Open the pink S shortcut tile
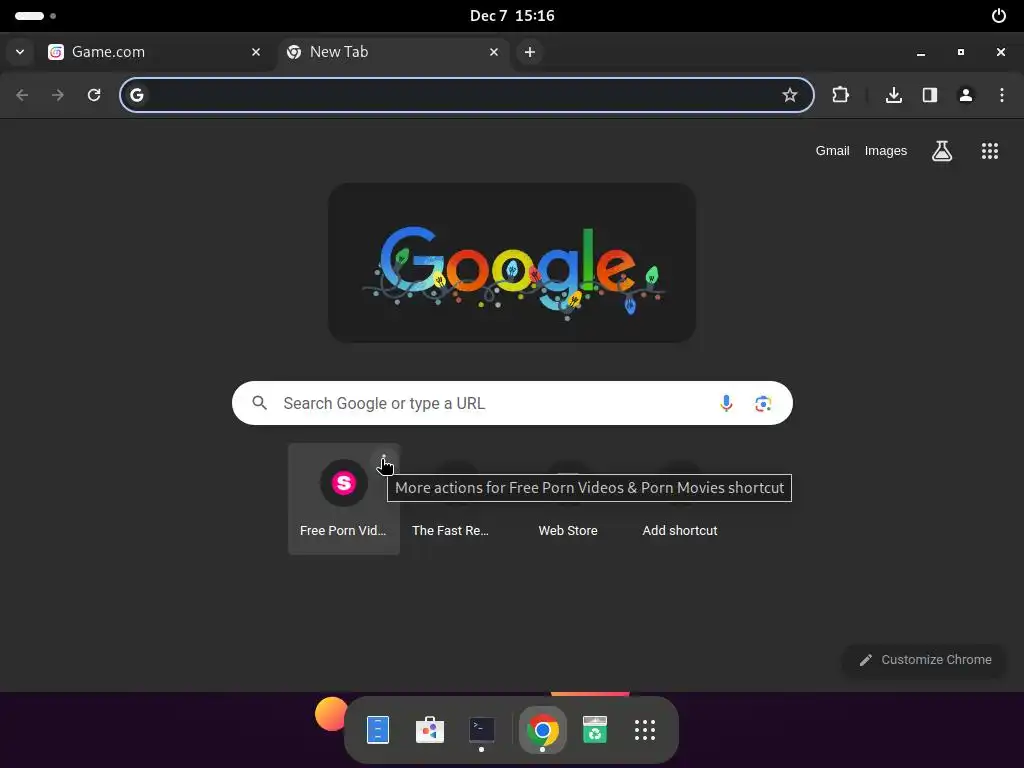1024x768 pixels. tap(344, 499)
